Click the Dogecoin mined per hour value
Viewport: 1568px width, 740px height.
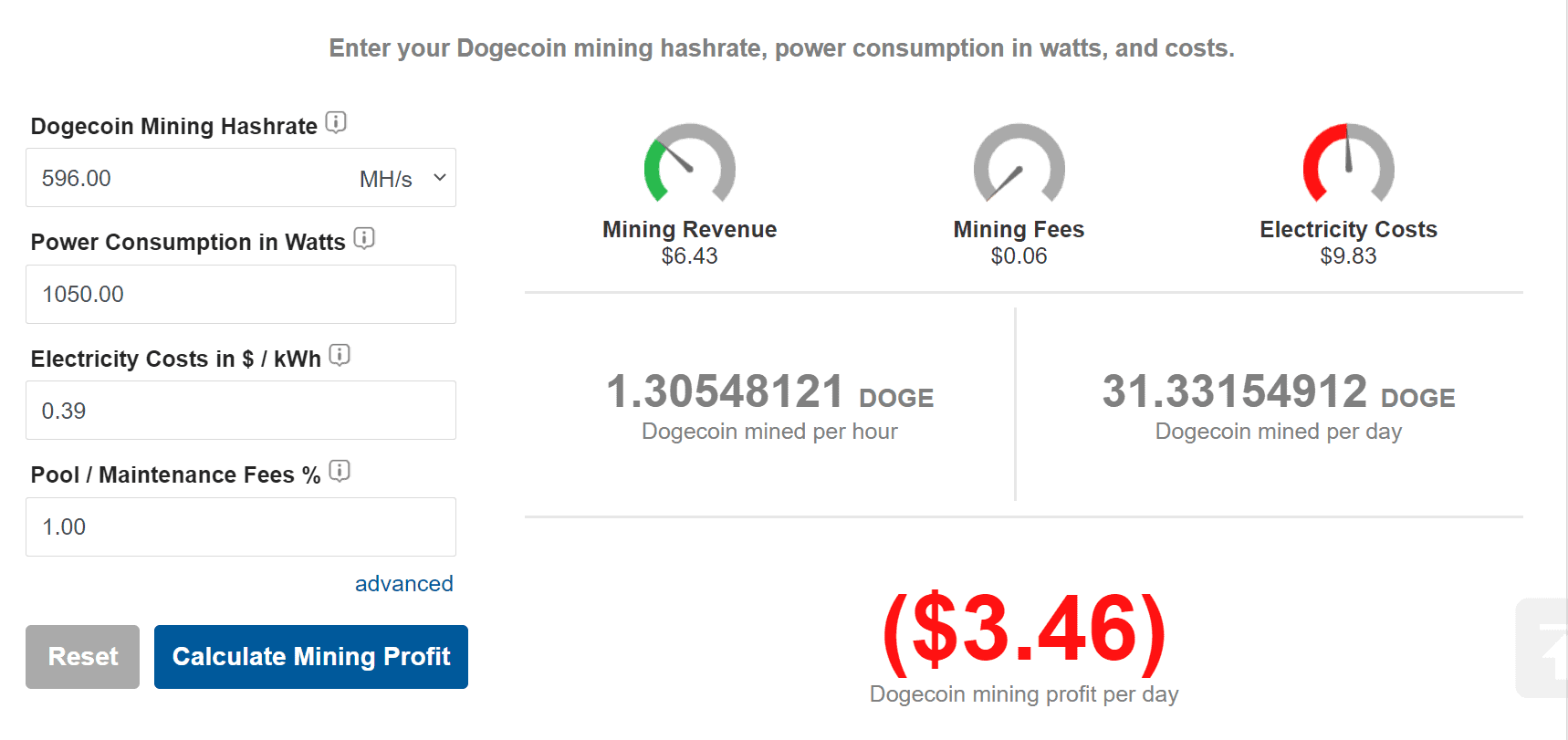pos(726,392)
